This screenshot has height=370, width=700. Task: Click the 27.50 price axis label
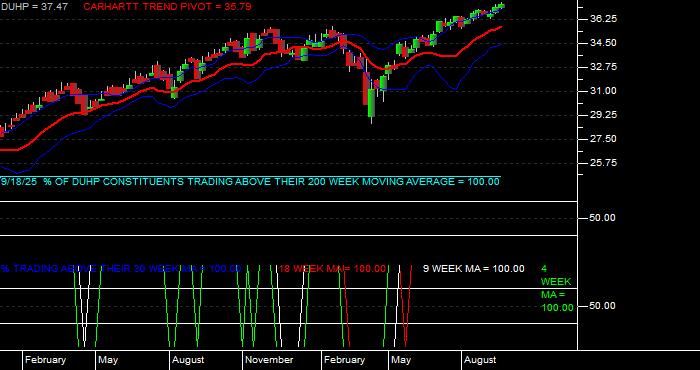click(603, 139)
